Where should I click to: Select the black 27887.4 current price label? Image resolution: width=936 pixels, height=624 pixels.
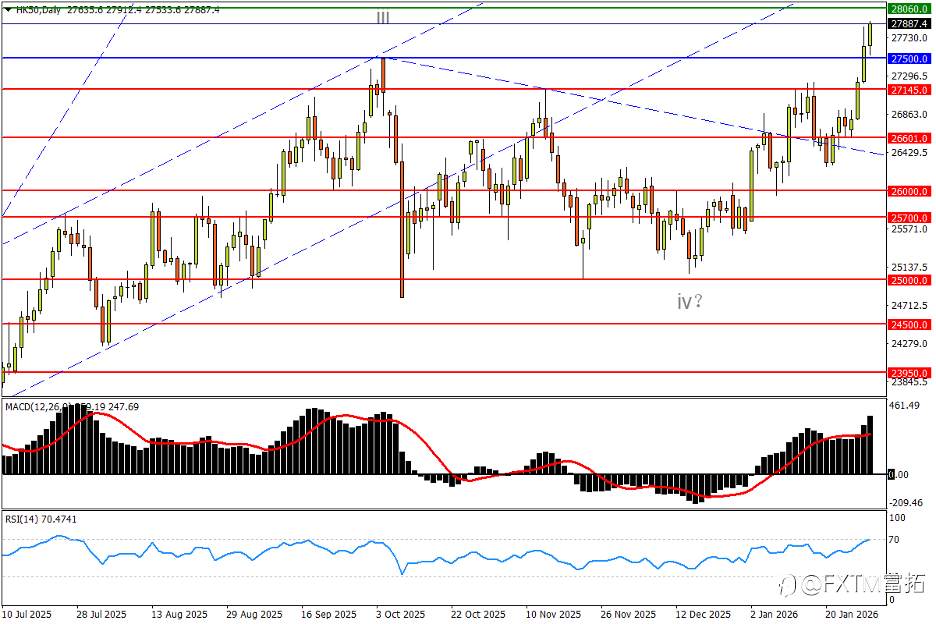909,24
